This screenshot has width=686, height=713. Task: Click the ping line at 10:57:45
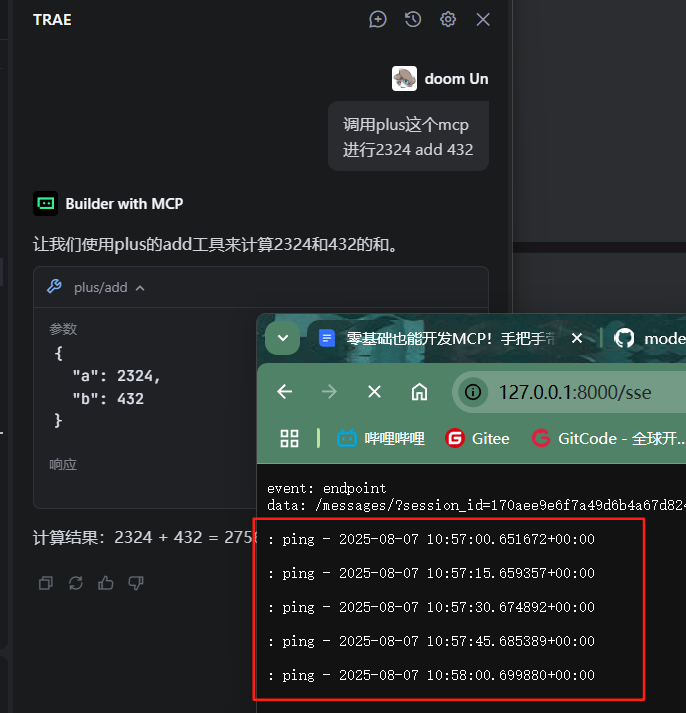[x=431, y=642]
